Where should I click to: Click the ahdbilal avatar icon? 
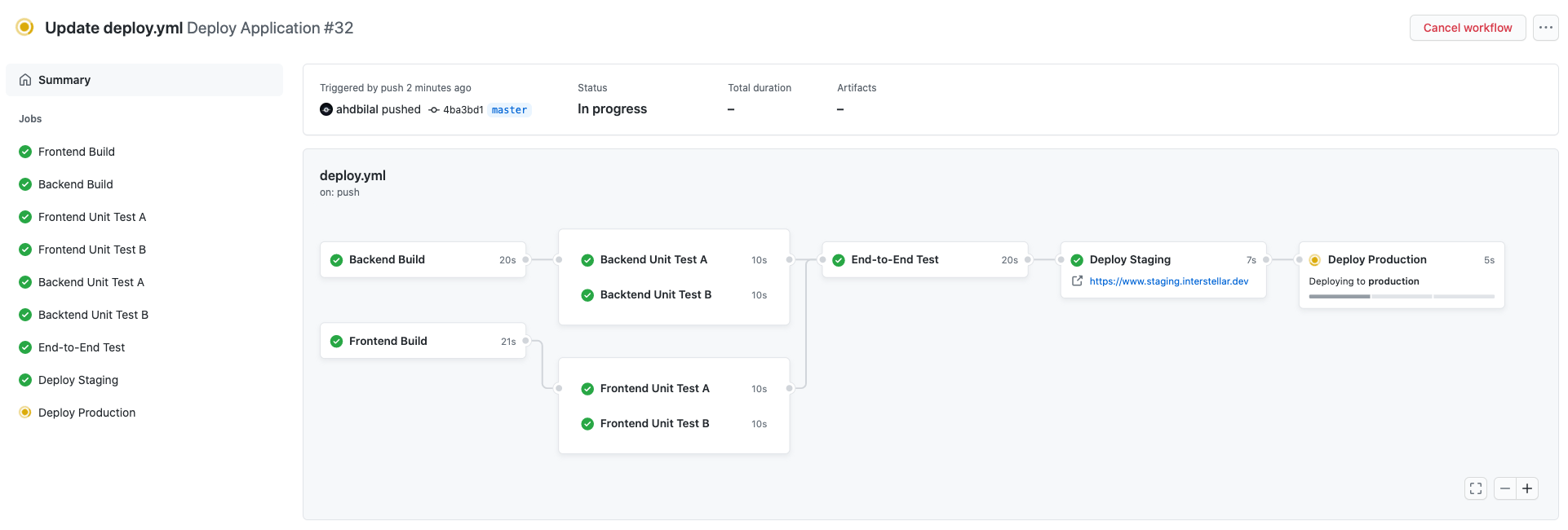[326, 109]
